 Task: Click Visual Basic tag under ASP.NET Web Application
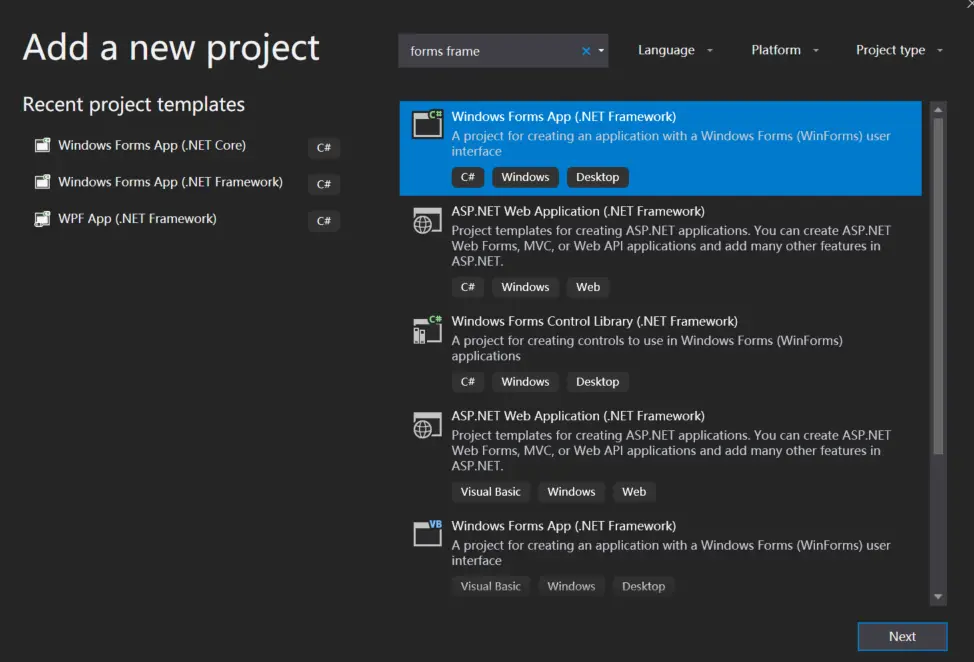coord(491,492)
